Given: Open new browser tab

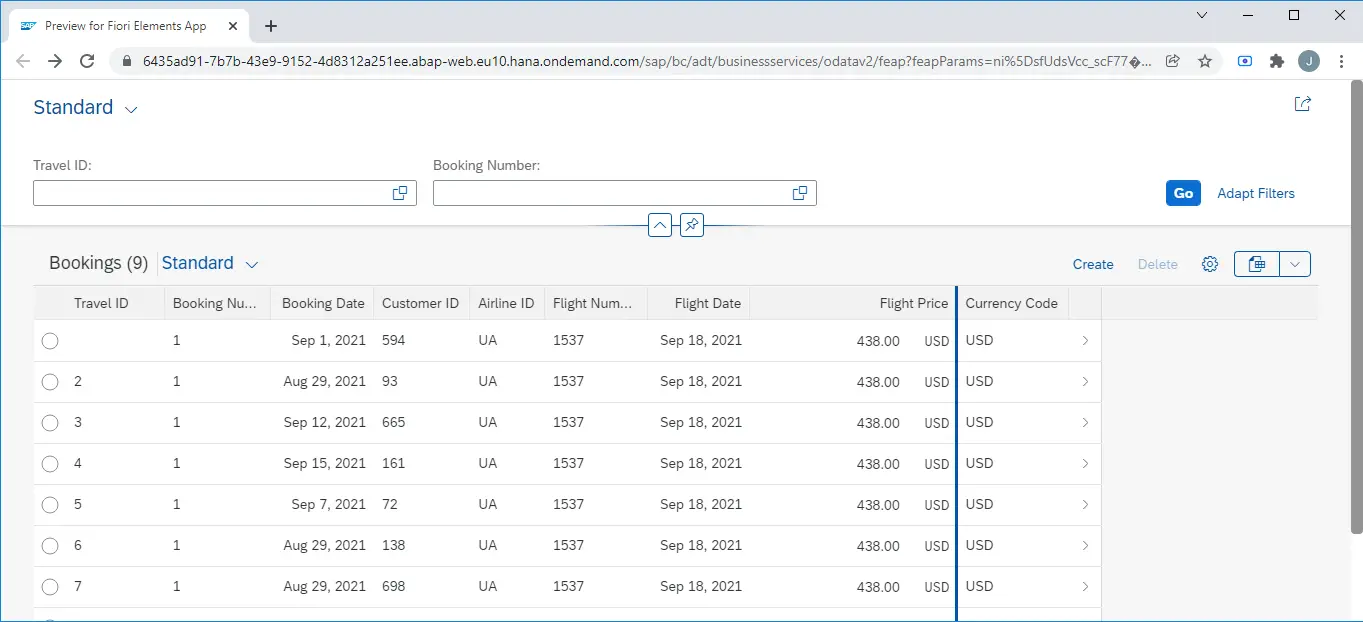Looking at the screenshot, I should pos(271,26).
